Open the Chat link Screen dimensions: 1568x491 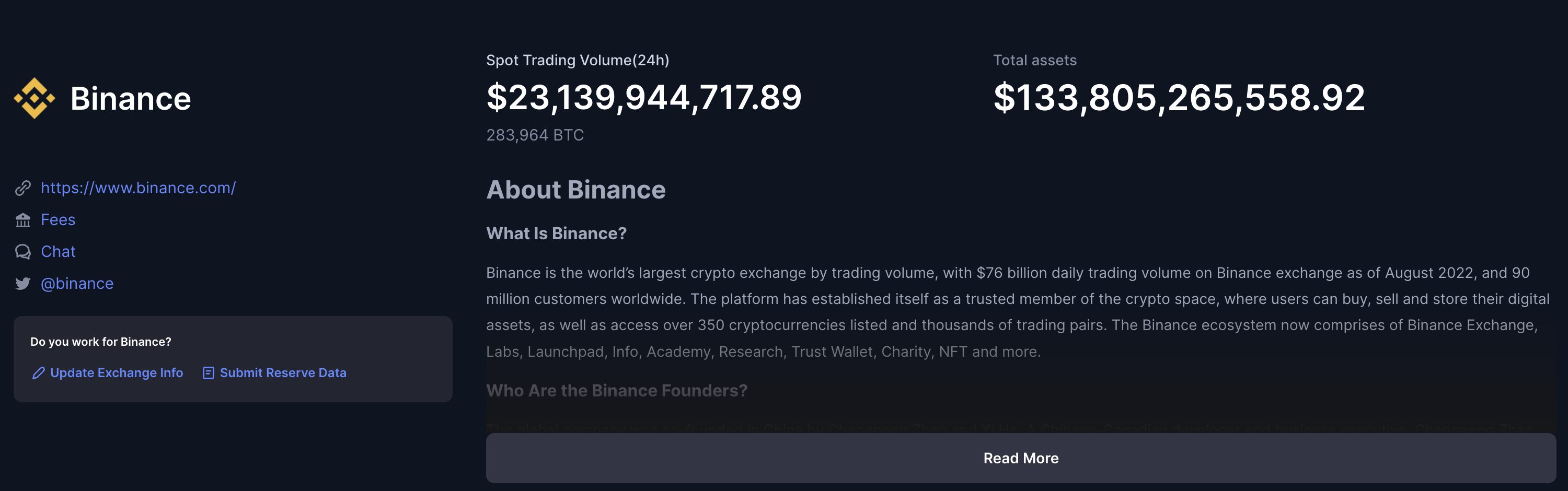click(x=58, y=252)
